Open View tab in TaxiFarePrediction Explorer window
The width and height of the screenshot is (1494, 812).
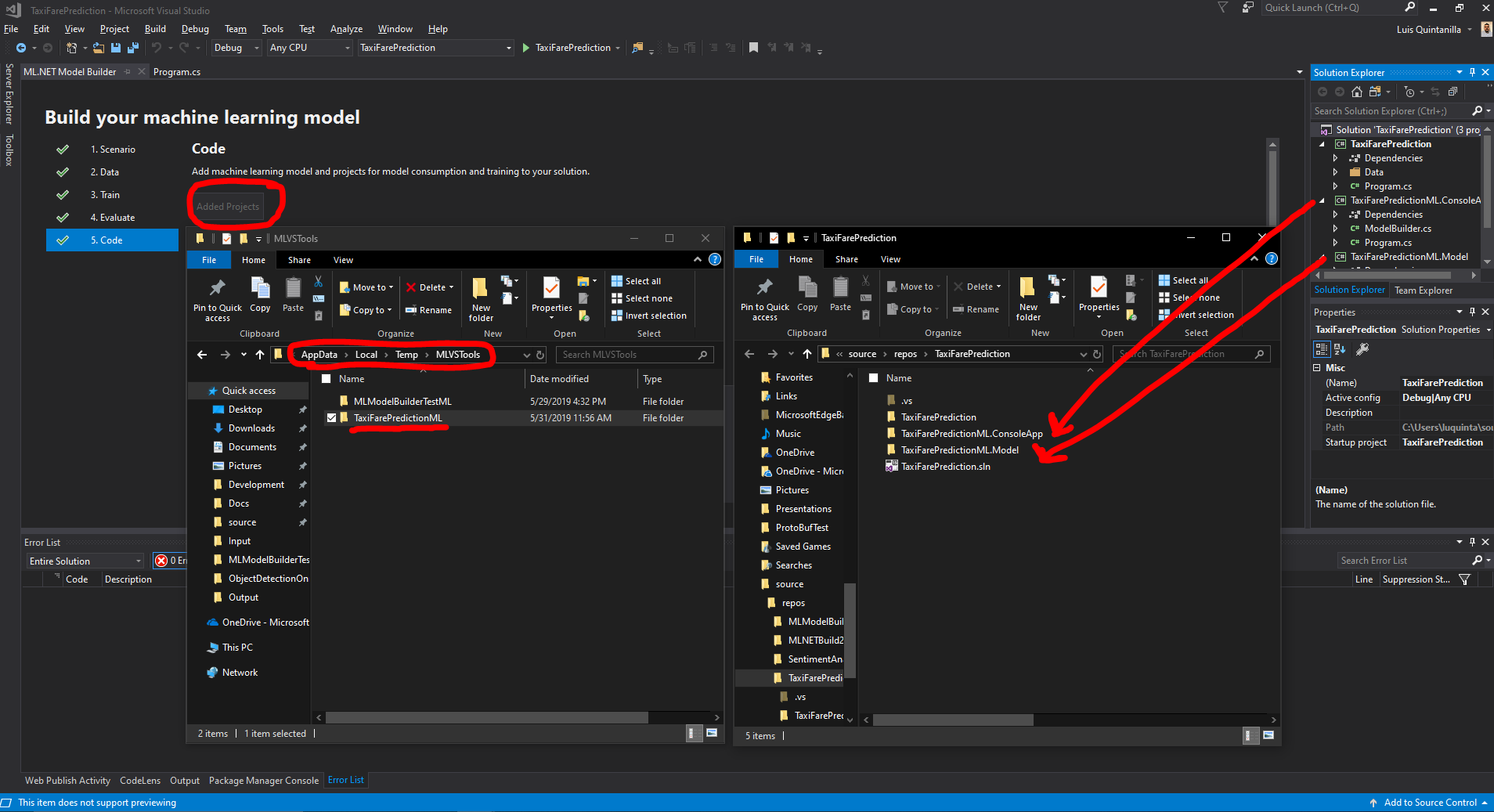890,259
